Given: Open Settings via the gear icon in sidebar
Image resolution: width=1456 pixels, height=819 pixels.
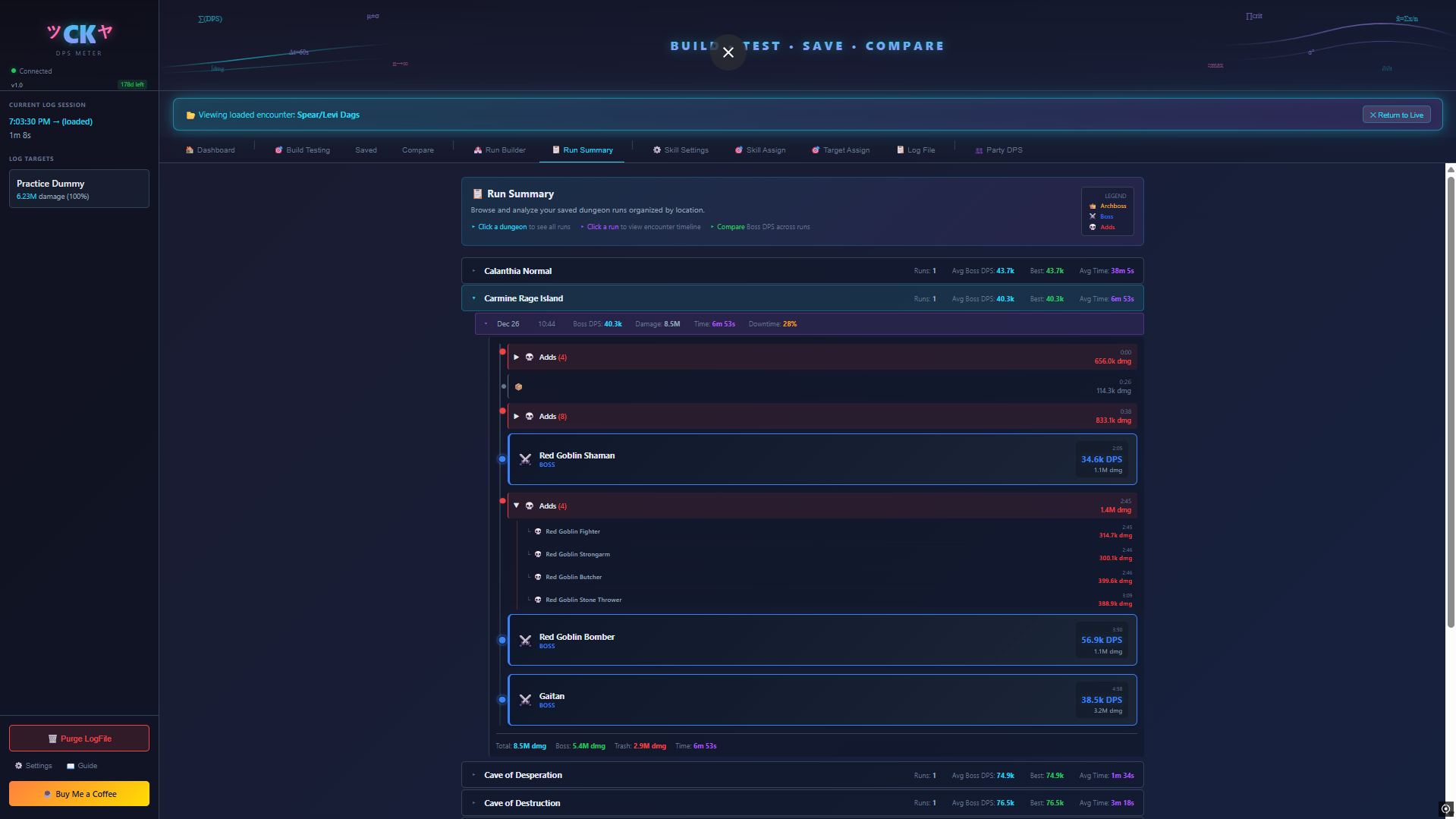Looking at the screenshot, I should [x=19, y=766].
